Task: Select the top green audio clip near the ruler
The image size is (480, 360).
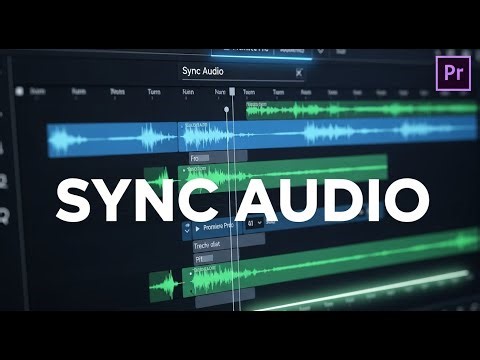Action: click(x=362, y=110)
